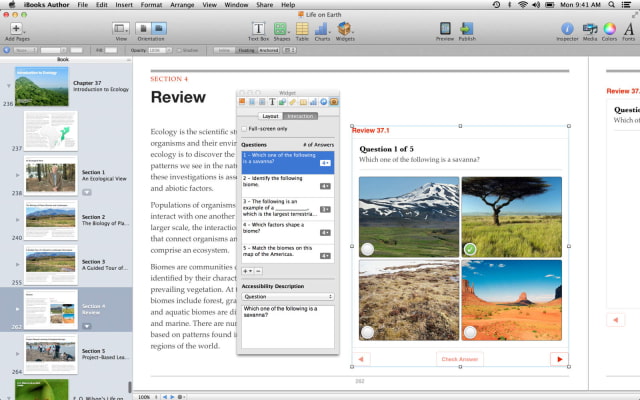Image resolution: width=640 pixels, height=400 pixels.
Task: Click the Preview icon
Action: (445, 28)
